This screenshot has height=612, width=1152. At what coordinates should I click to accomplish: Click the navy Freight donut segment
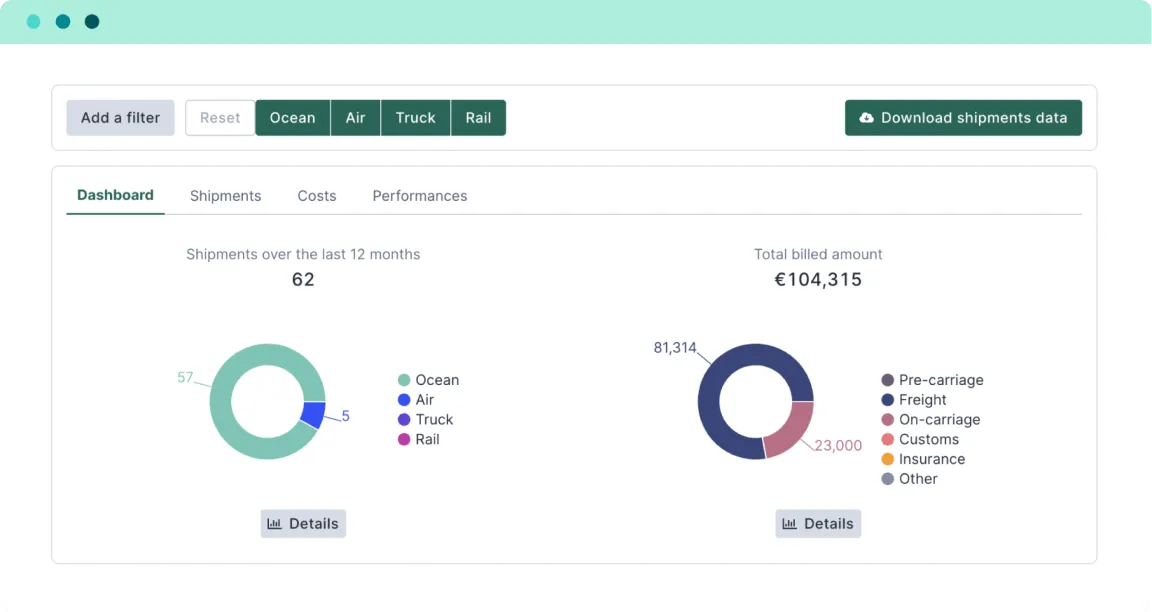point(709,402)
